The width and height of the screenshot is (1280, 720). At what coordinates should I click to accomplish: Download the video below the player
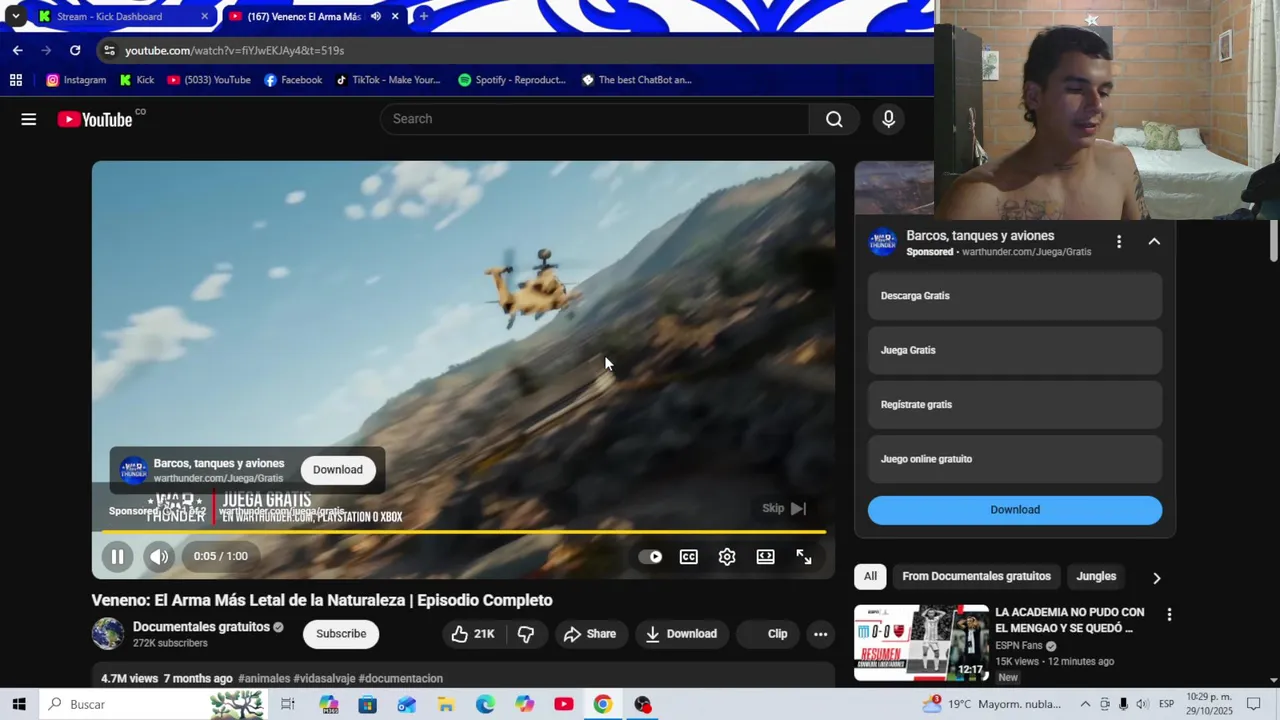coord(681,634)
